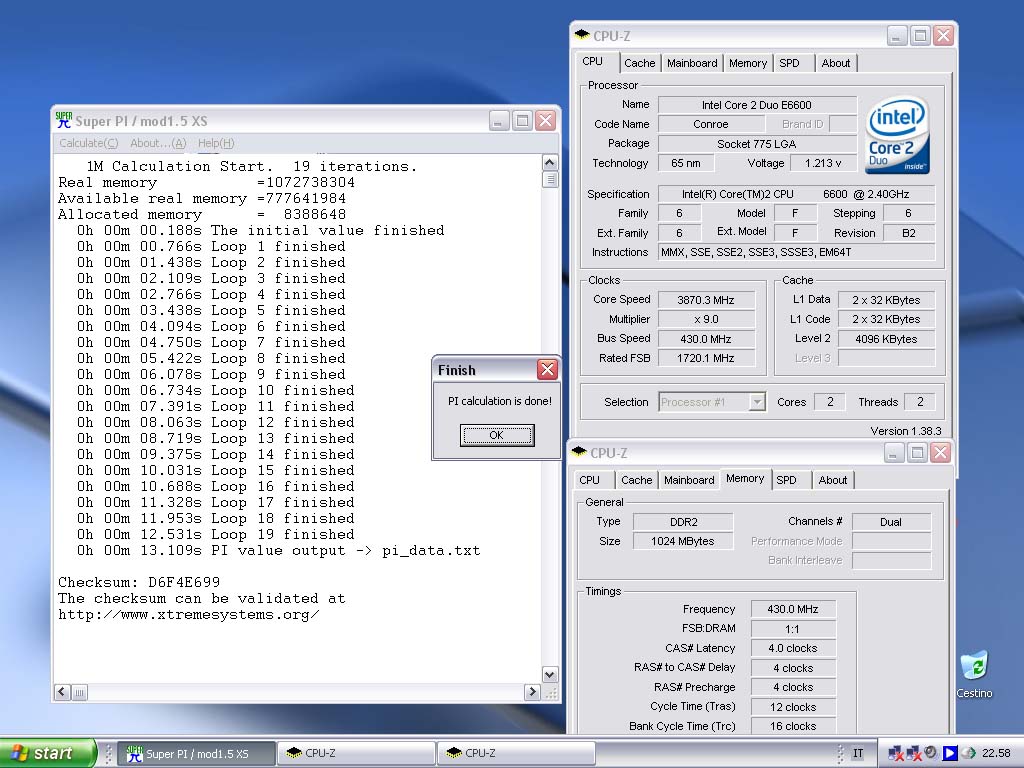This screenshot has width=1024, height=768.
Task: Click the Multiplier x 9.0 field
Action: click(706, 319)
